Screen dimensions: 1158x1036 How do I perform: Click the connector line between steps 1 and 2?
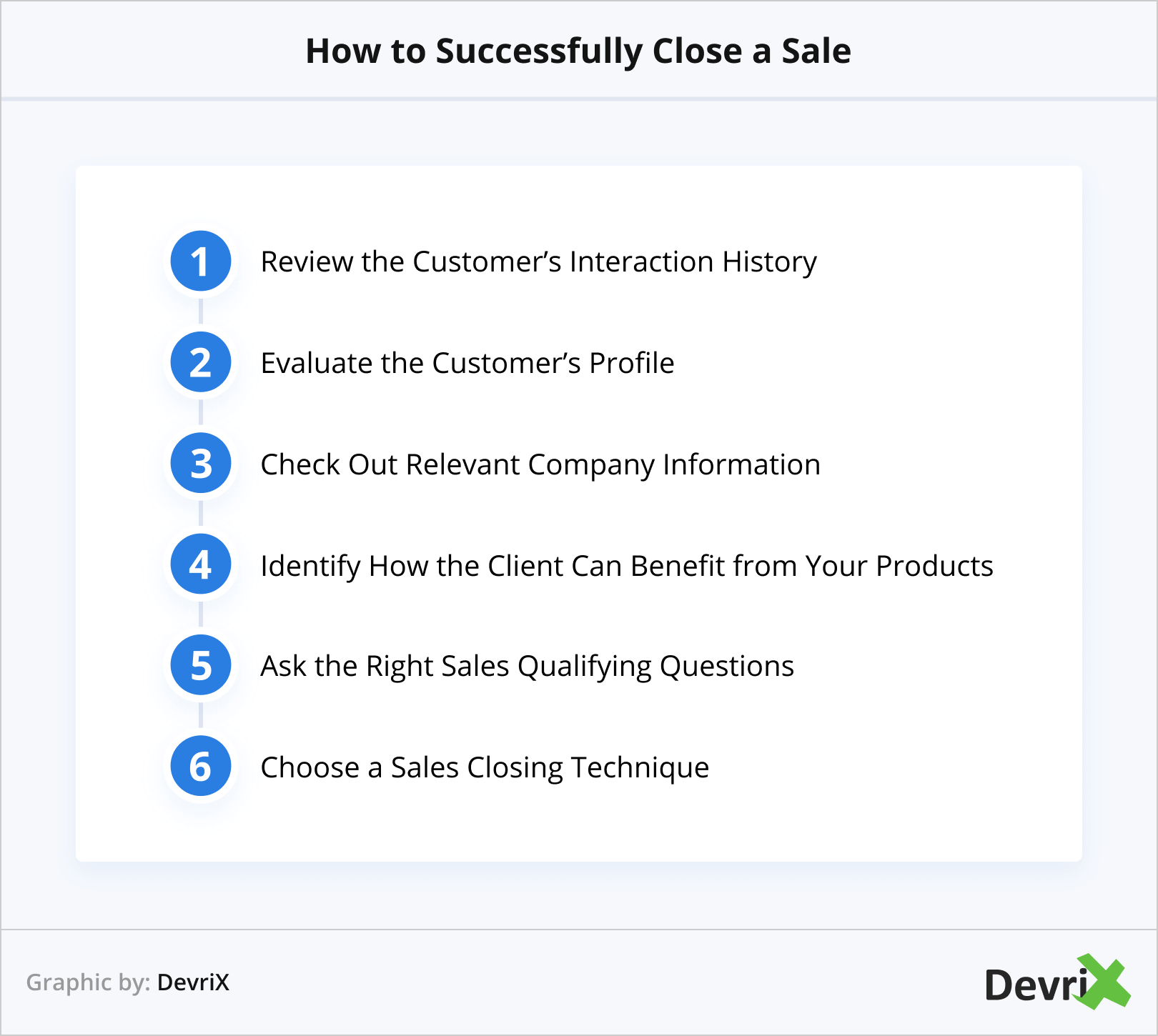[201, 312]
